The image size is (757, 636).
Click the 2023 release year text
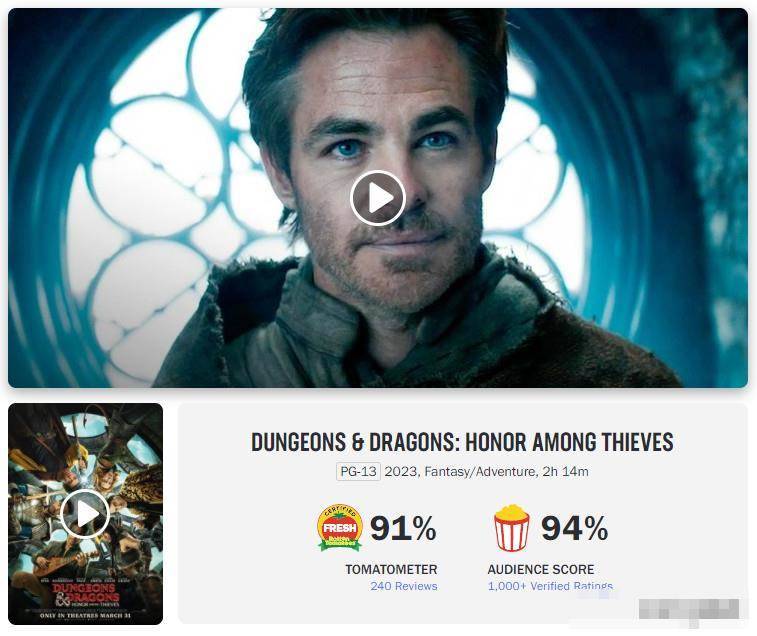click(x=401, y=471)
